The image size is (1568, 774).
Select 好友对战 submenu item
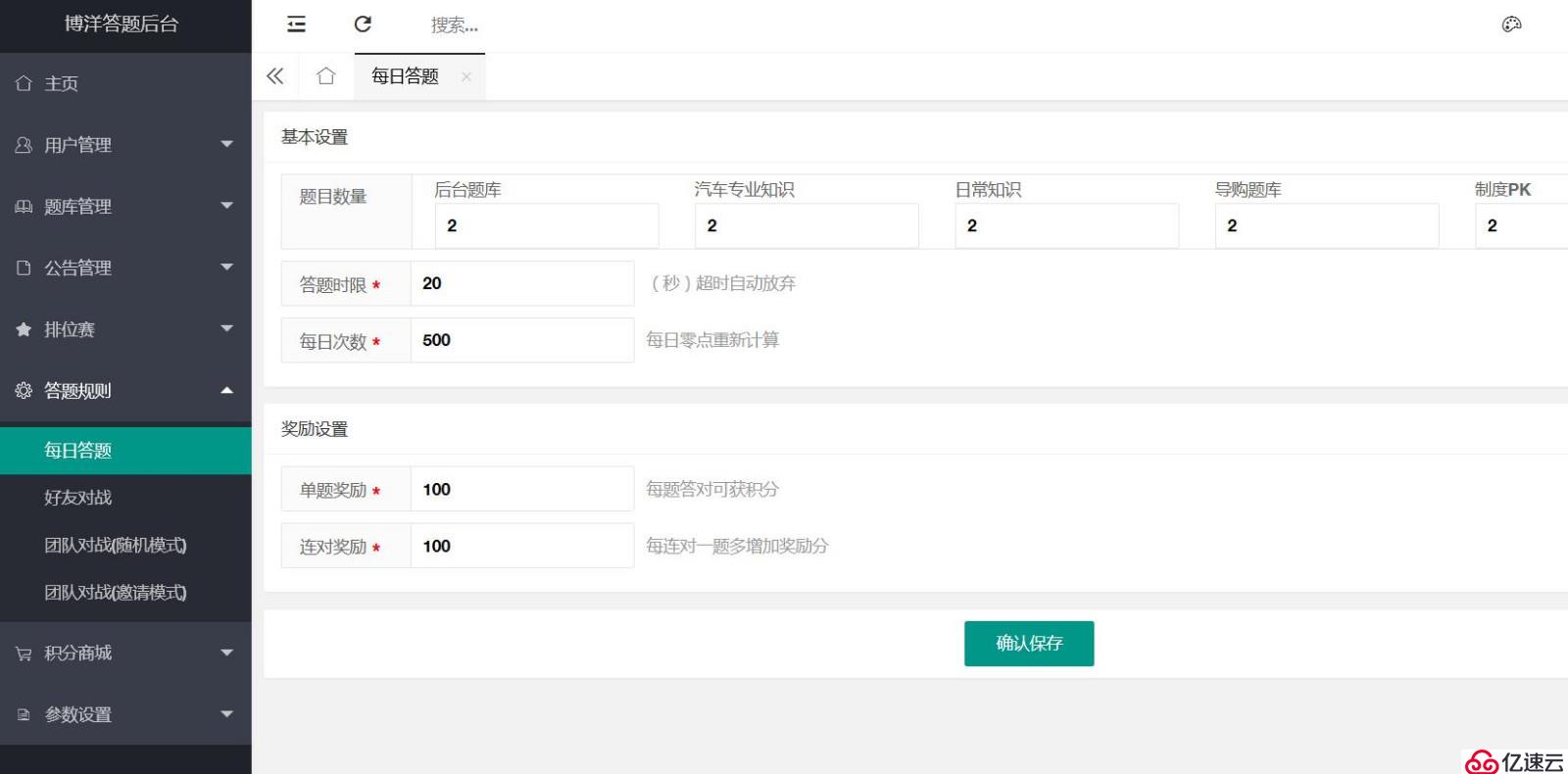coord(125,498)
